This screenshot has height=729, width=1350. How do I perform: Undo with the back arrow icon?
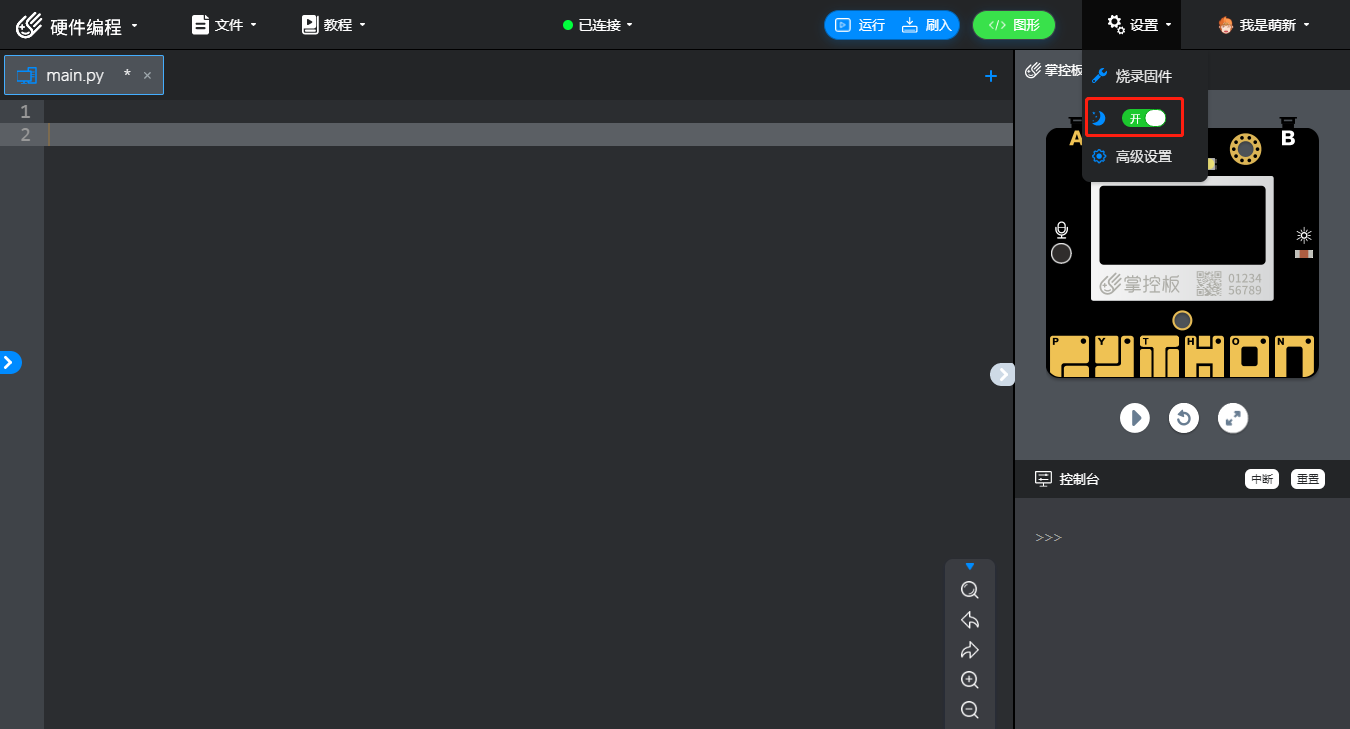pos(969,620)
